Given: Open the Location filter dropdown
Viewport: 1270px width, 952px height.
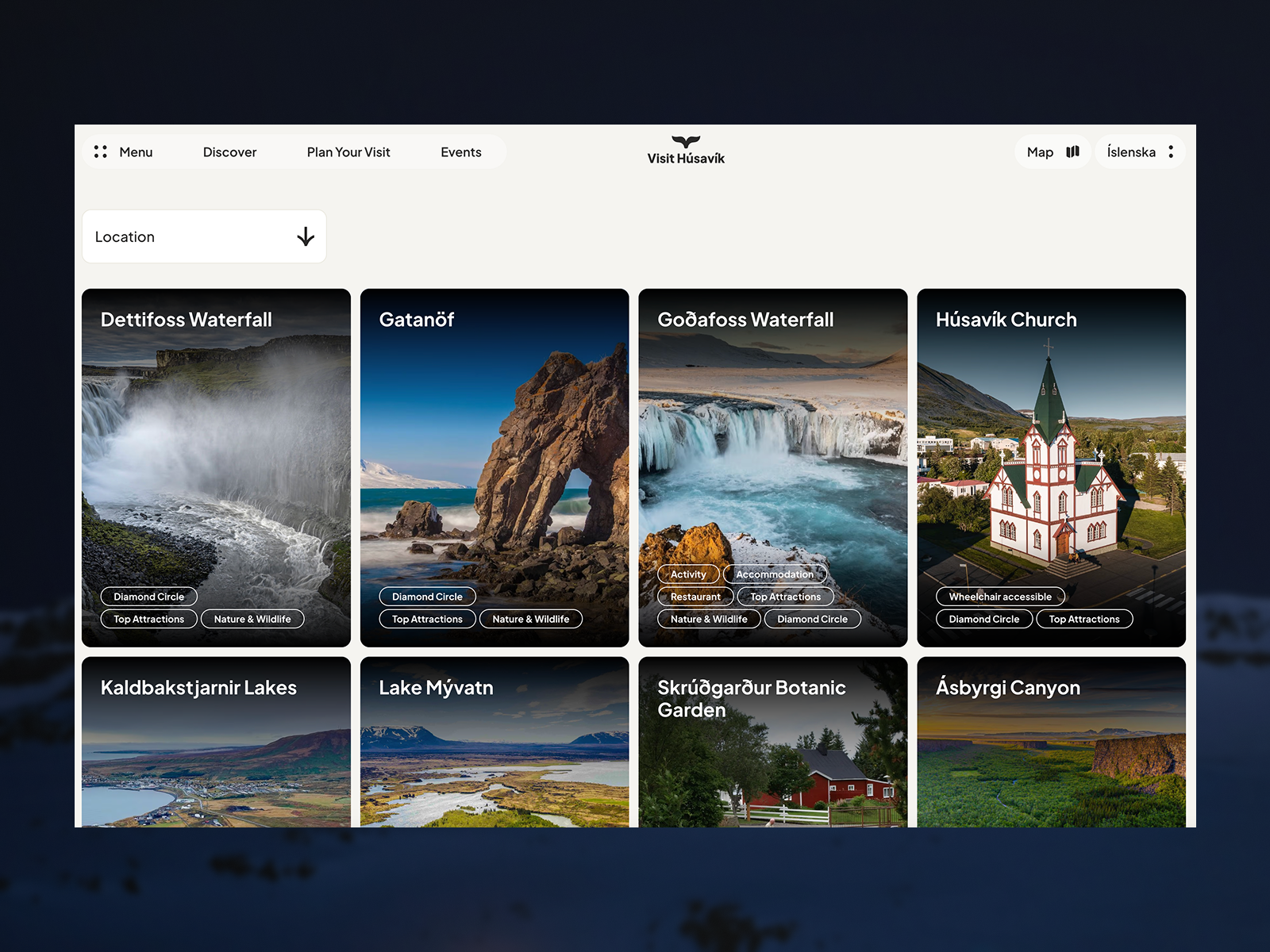Looking at the screenshot, I should click(x=204, y=236).
